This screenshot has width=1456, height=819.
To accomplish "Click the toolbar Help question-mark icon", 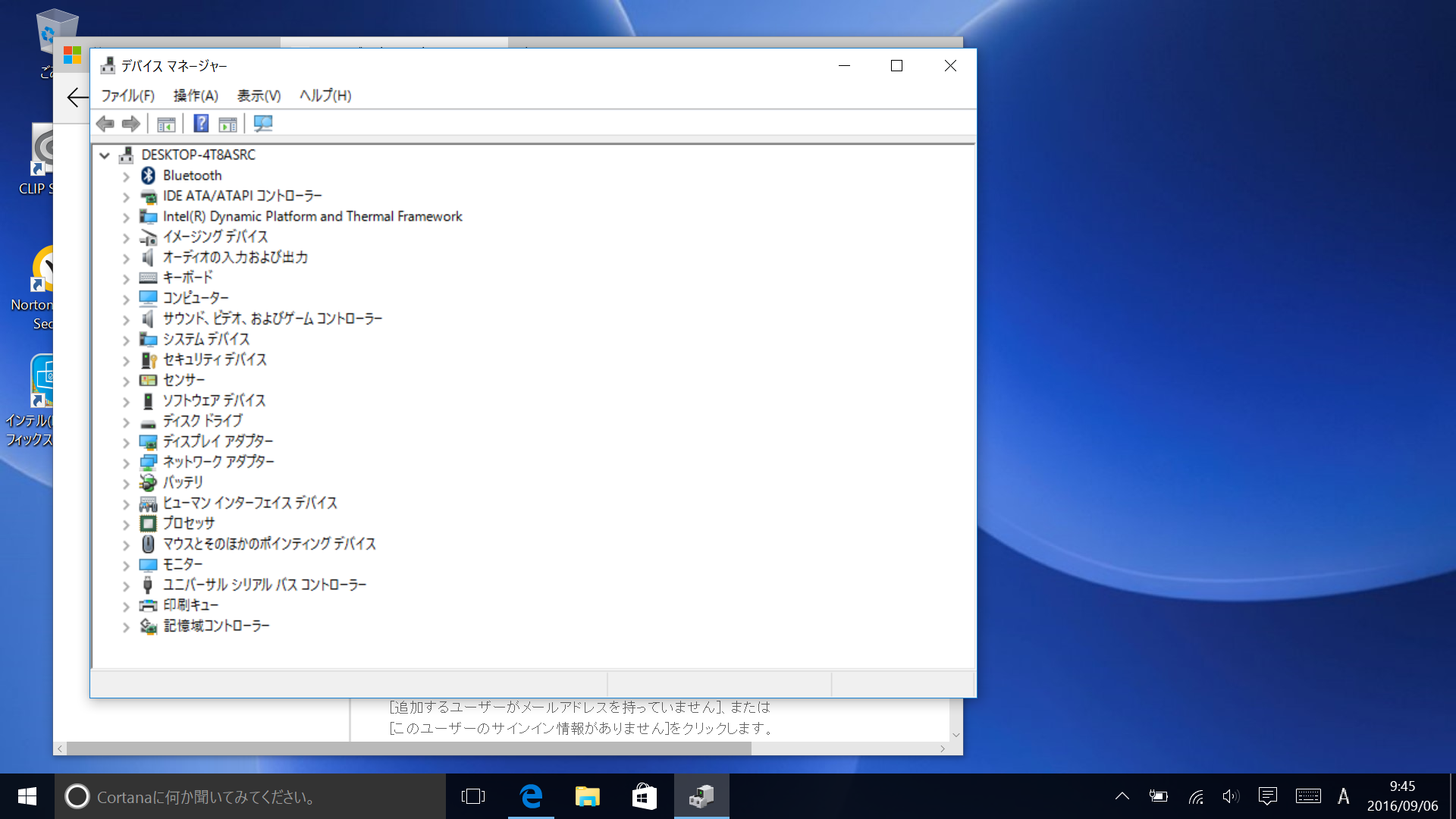I will [x=201, y=124].
